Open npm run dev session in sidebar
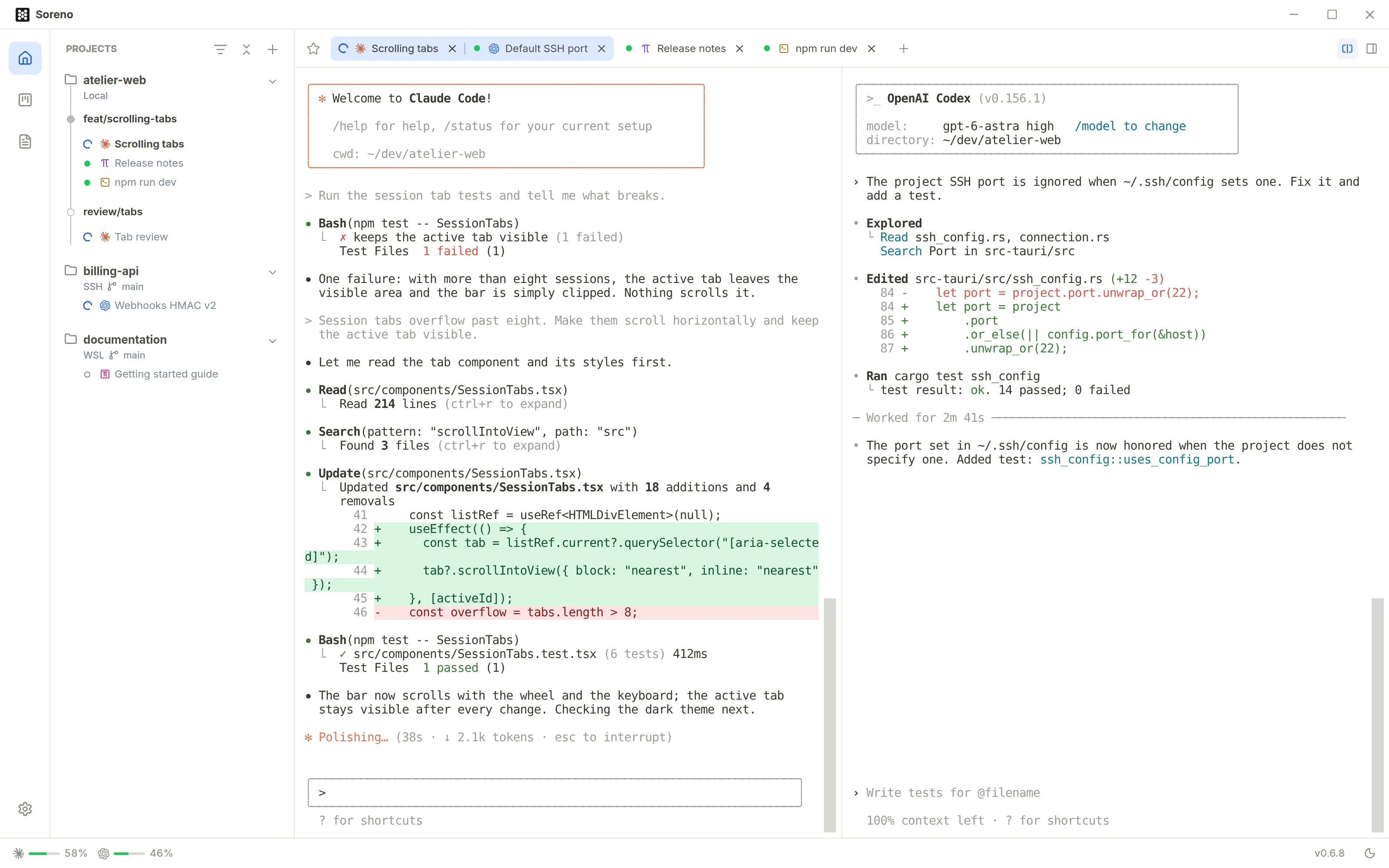The width and height of the screenshot is (1389, 868). (145, 182)
